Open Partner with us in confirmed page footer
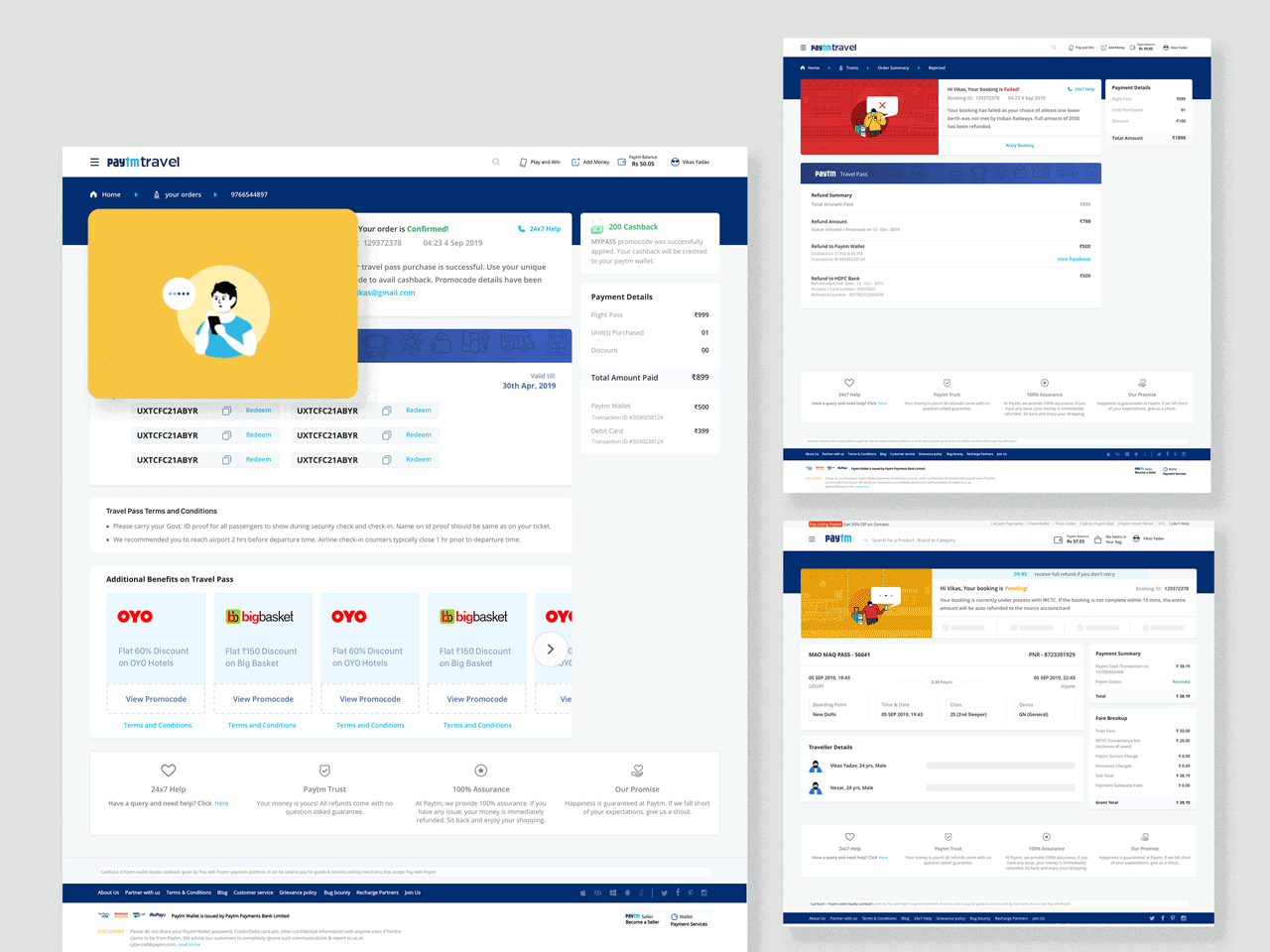This screenshot has height=952, width=1270. [x=142, y=892]
